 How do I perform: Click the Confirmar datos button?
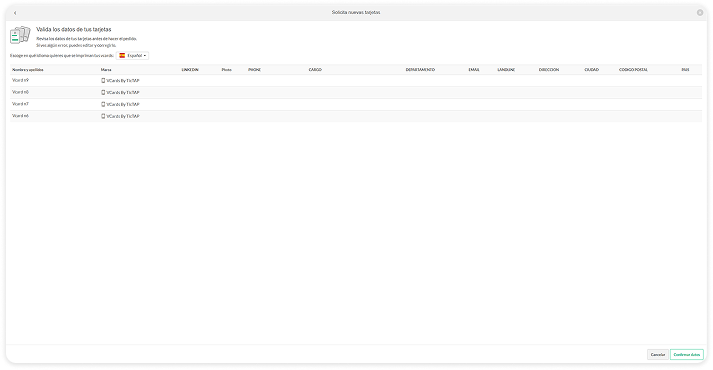point(687,355)
